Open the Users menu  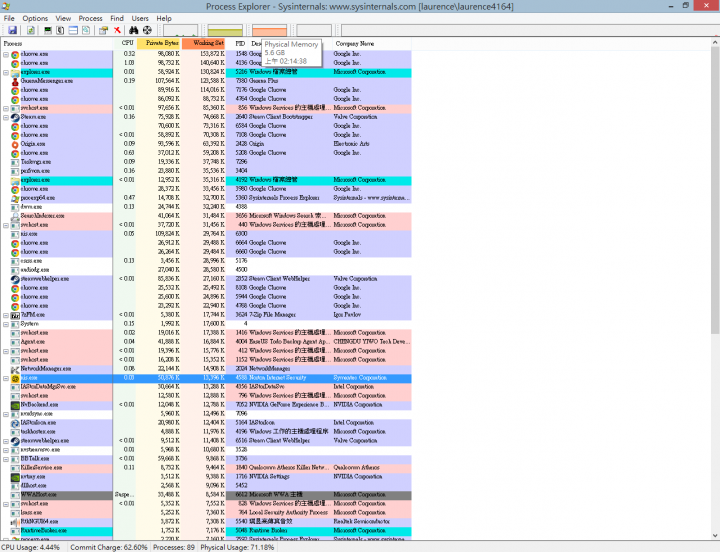(x=140, y=18)
